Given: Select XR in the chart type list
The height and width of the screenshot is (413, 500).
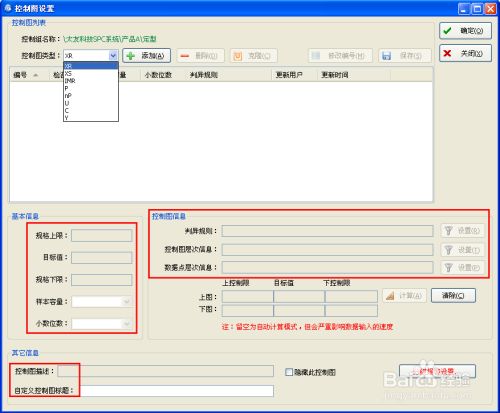Looking at the screenshot, I should tap(91, 66).
